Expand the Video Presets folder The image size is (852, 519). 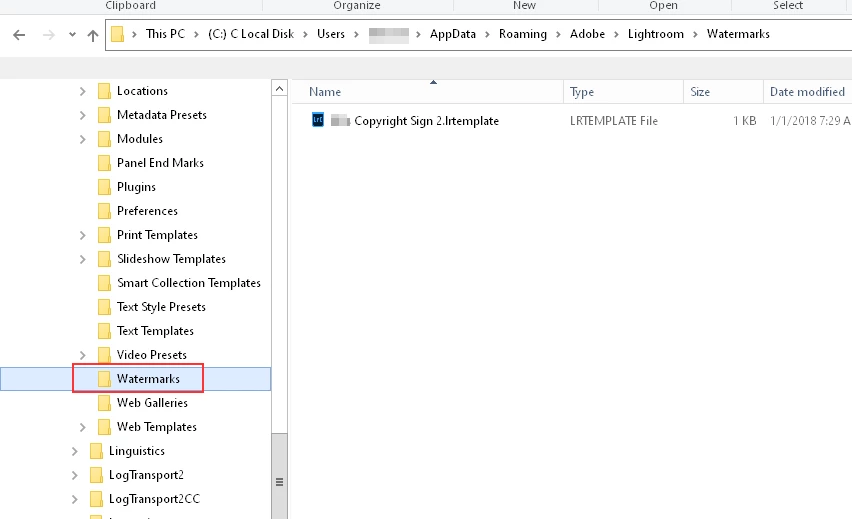83,355
